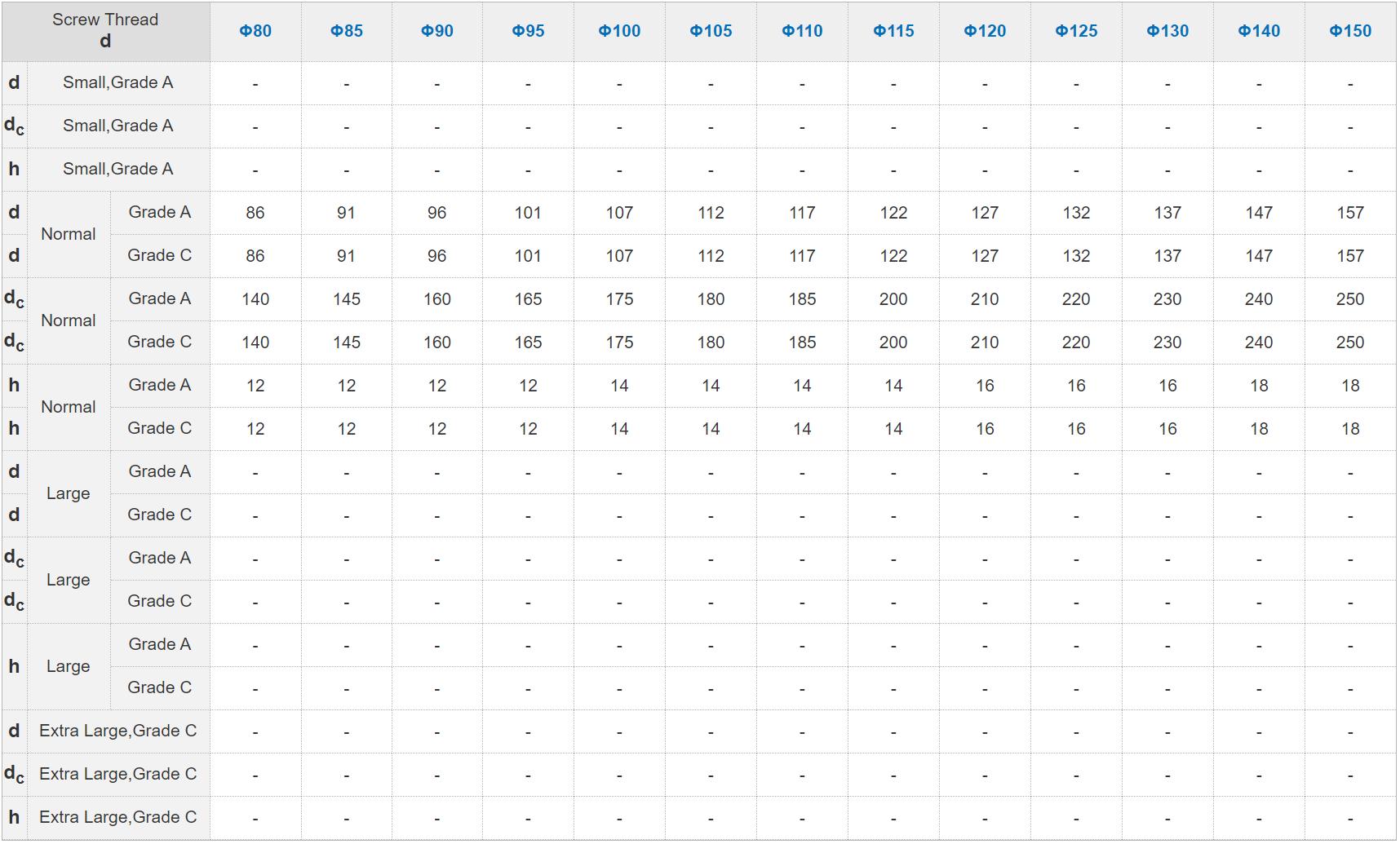The image size is (1400, 844).
Task: Open the Φ85 thread size link
Action: point(347,31)
